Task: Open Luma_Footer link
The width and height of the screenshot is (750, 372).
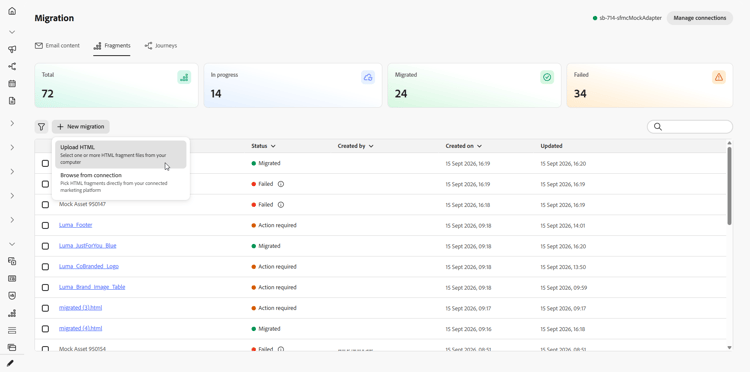Action: (76, 225)
